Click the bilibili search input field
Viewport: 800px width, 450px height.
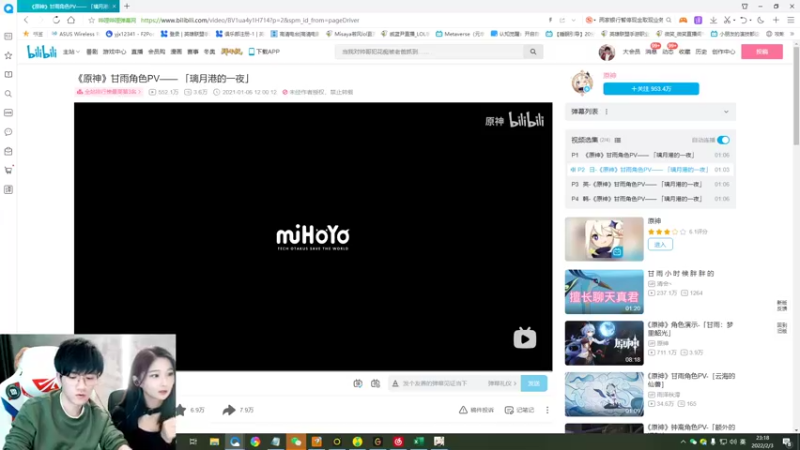pyautogui.click(x=430, y=52)
